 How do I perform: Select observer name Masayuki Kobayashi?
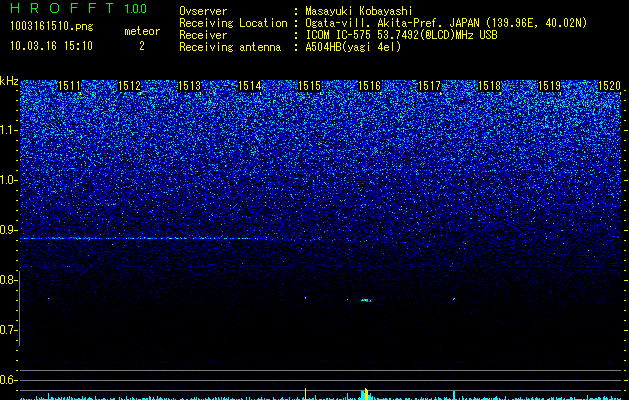click(359, 12)
